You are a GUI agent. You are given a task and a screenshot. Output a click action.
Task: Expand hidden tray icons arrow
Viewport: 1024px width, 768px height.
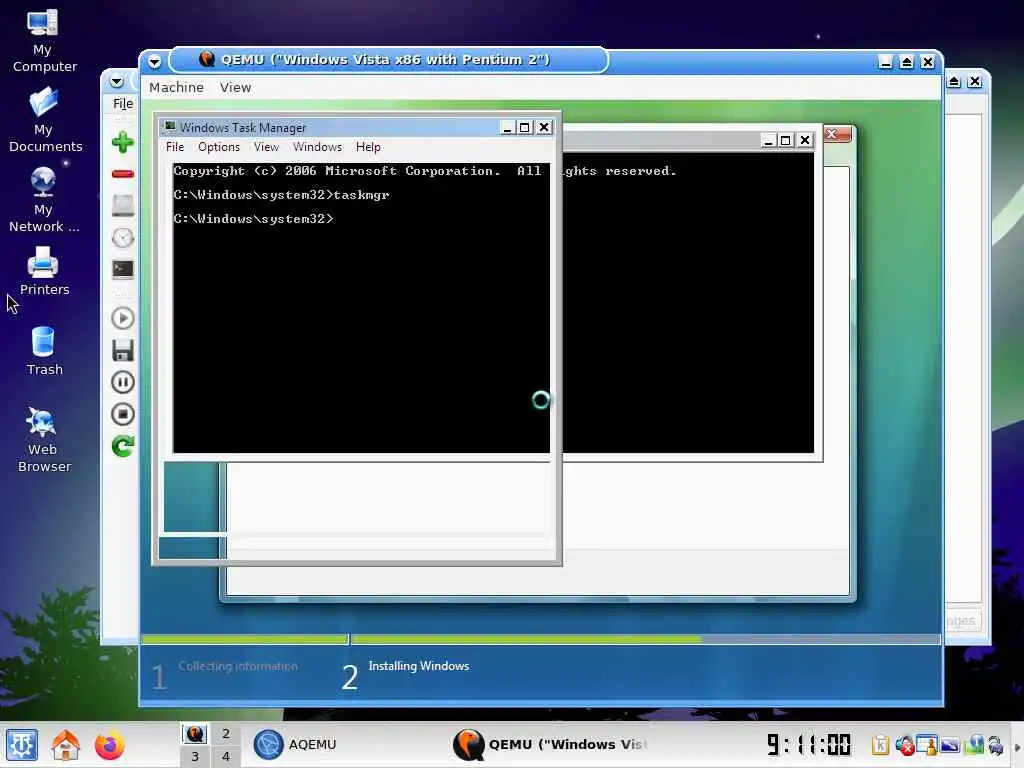pyautogui.click(x=1017, y=747)
